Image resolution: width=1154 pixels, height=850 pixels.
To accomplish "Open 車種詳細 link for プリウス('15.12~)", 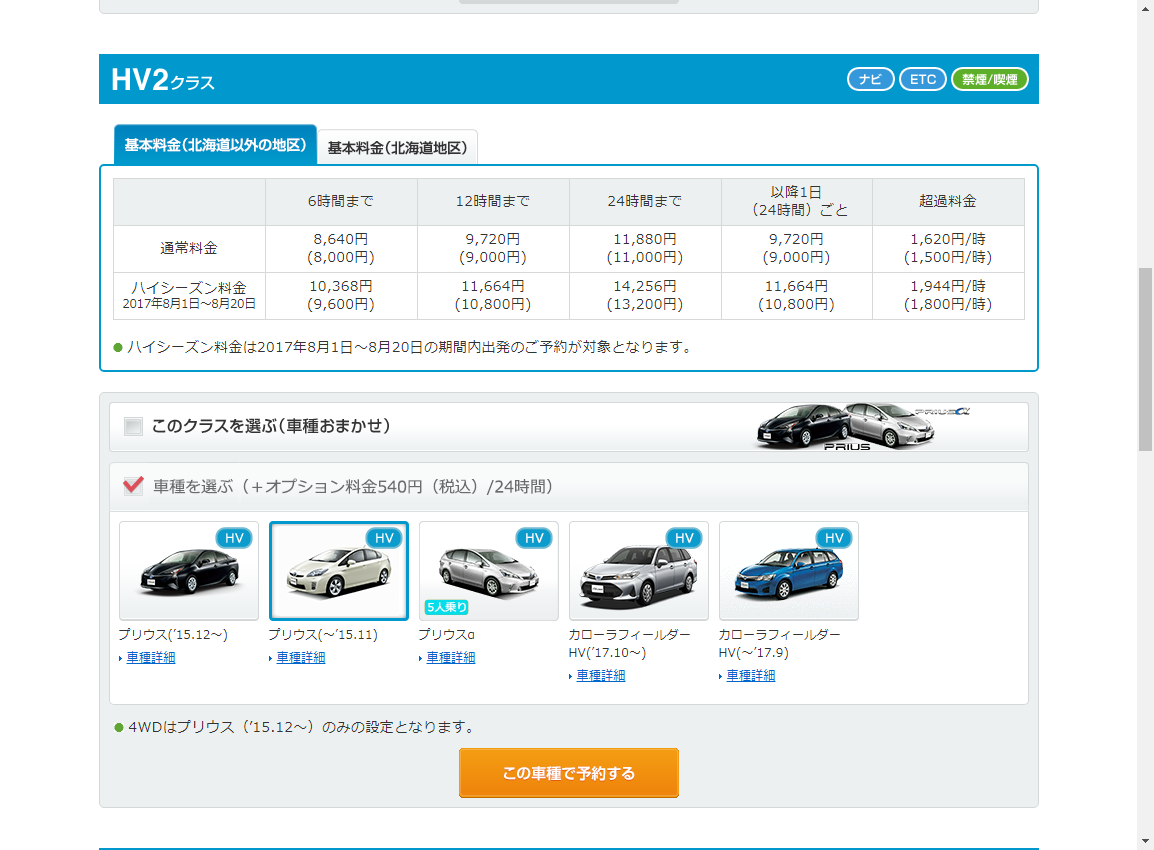I will (151, 658).
